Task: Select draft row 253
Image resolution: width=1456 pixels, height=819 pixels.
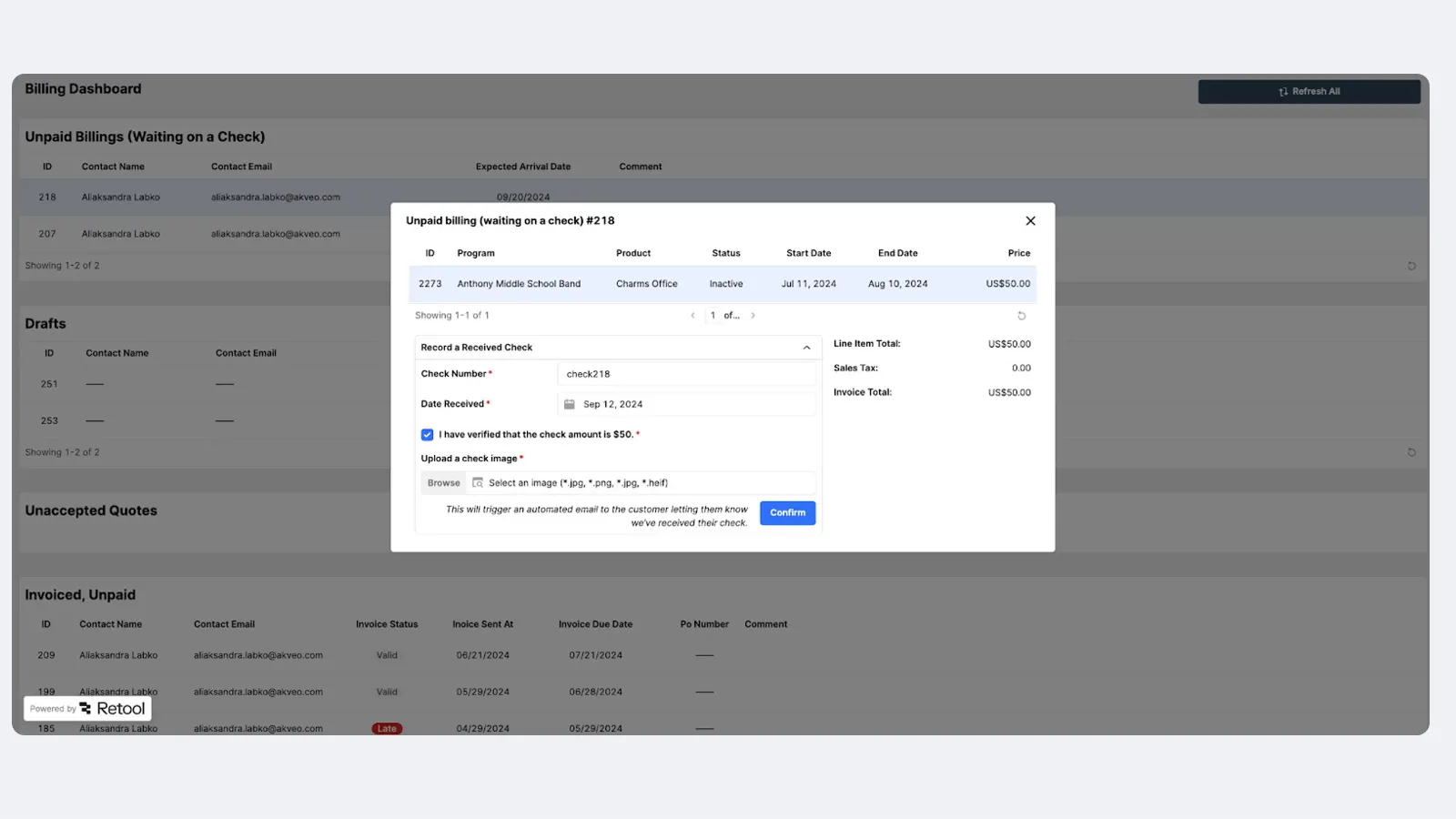Action: pyautogui.click(x=205, y=420)
